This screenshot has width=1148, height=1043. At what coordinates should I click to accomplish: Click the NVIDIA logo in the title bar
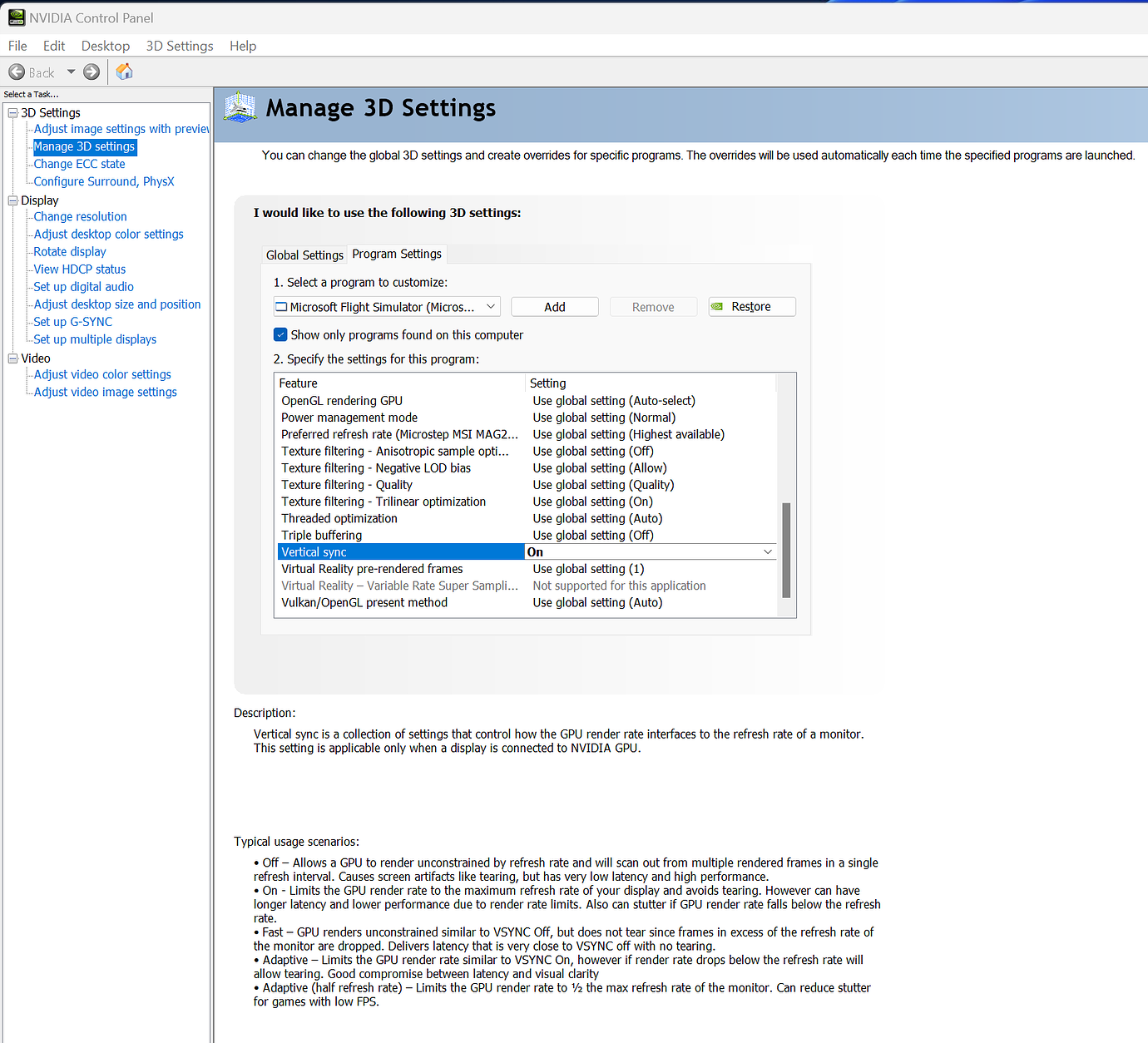(x=17, y=17)
